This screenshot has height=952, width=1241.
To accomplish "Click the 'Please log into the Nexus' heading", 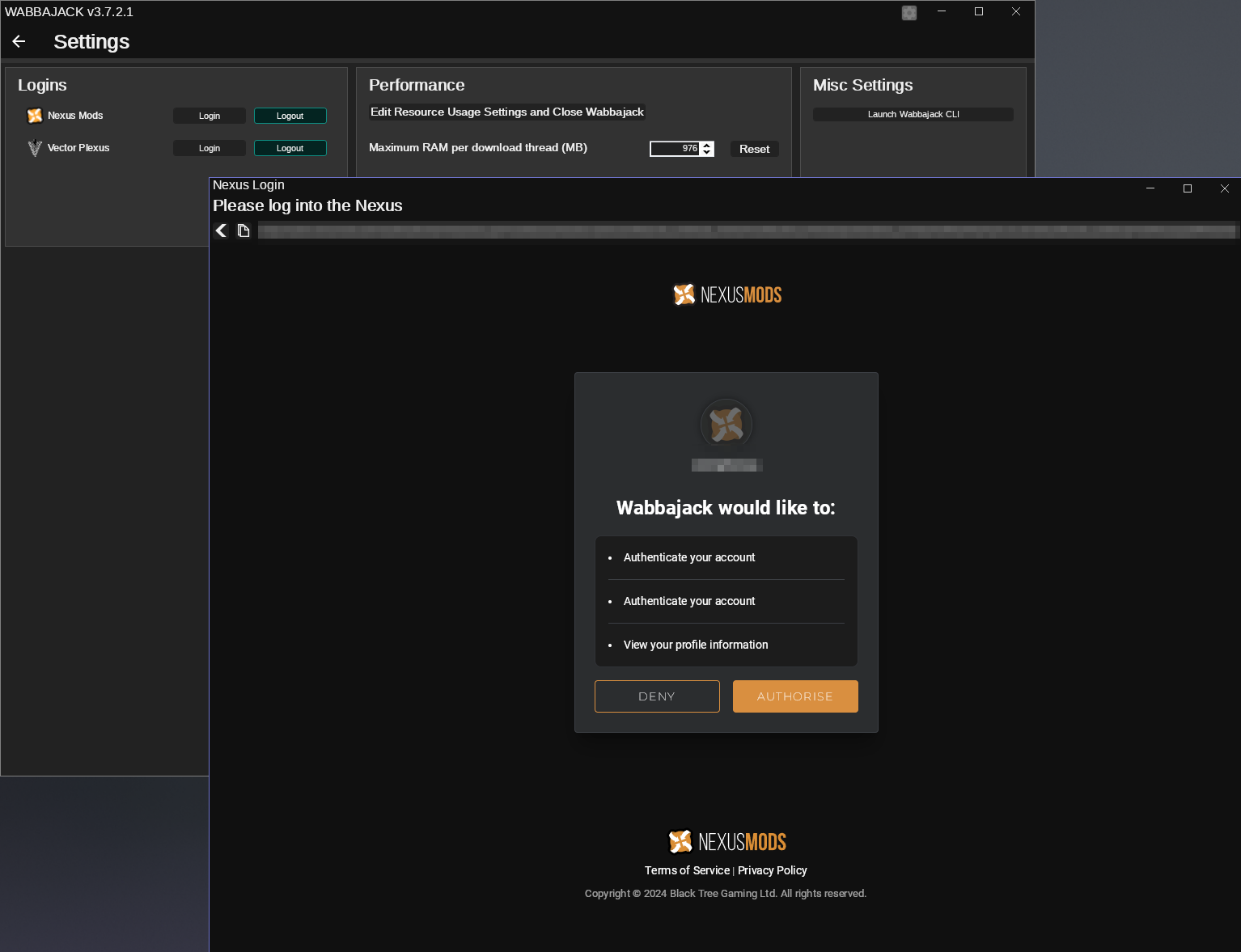I will [x=307, y=205].
